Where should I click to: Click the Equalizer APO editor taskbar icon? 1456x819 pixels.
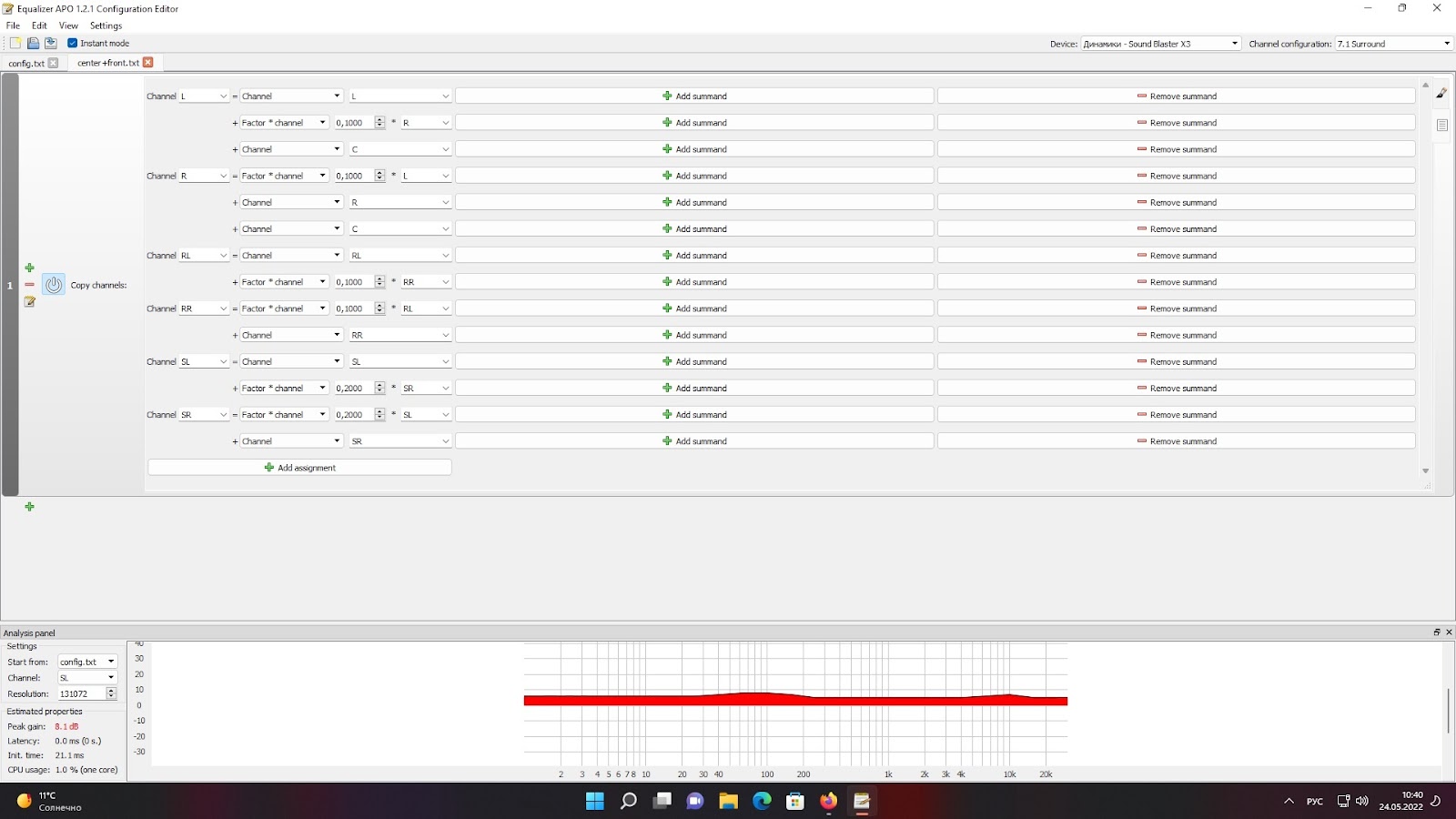pyautogui.click(x=862, y=801)
